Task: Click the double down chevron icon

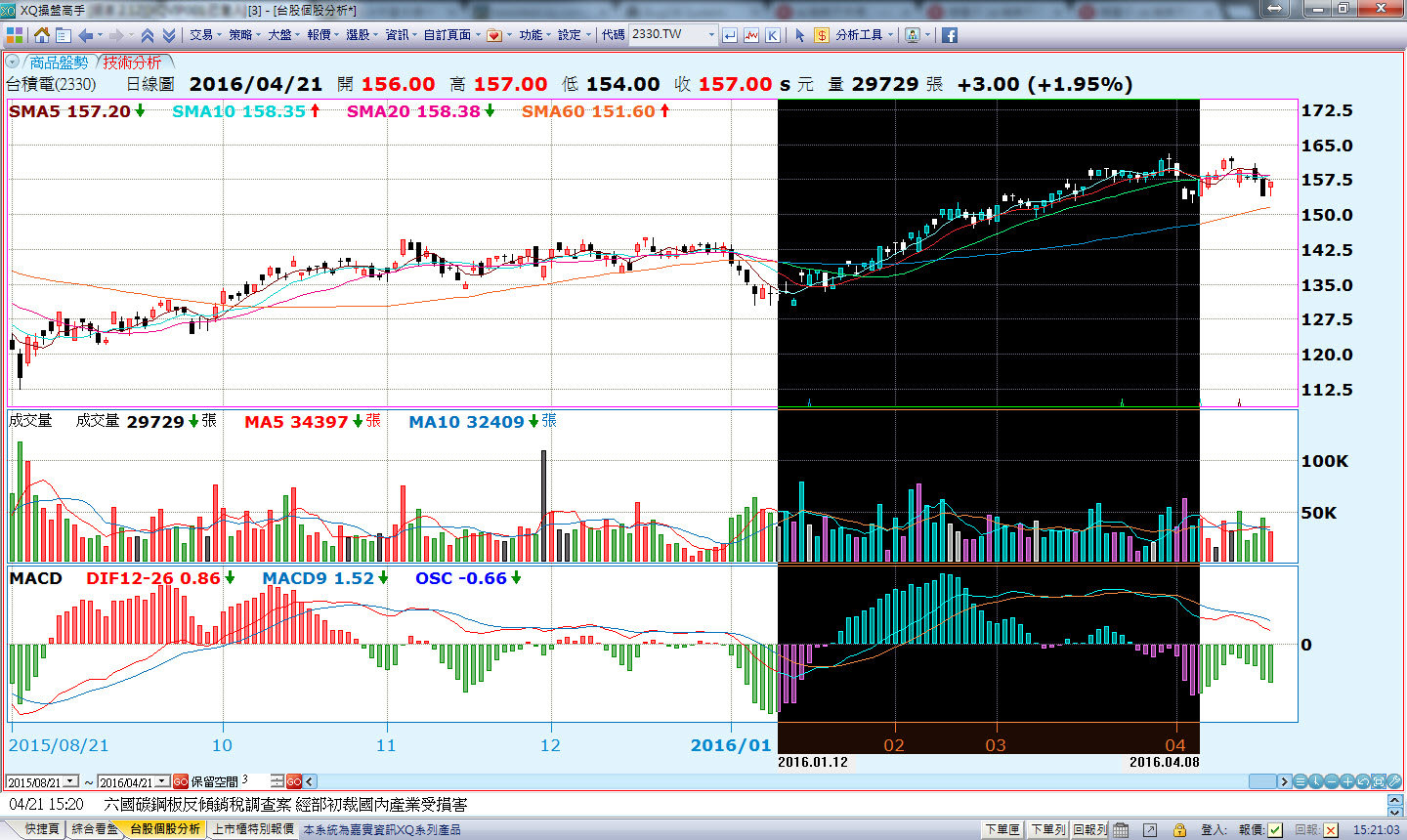Action: coord(169,35)
